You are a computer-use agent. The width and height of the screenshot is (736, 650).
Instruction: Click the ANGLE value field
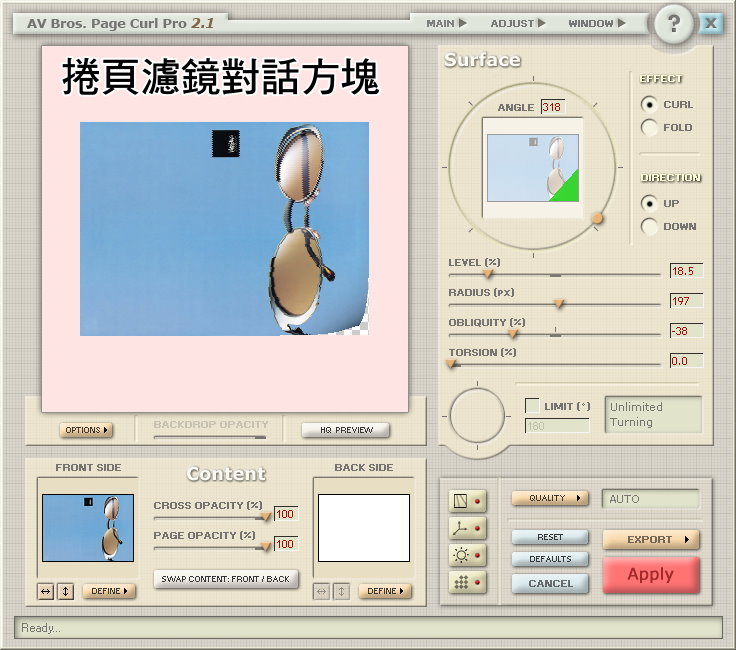[x=552, y=107]
